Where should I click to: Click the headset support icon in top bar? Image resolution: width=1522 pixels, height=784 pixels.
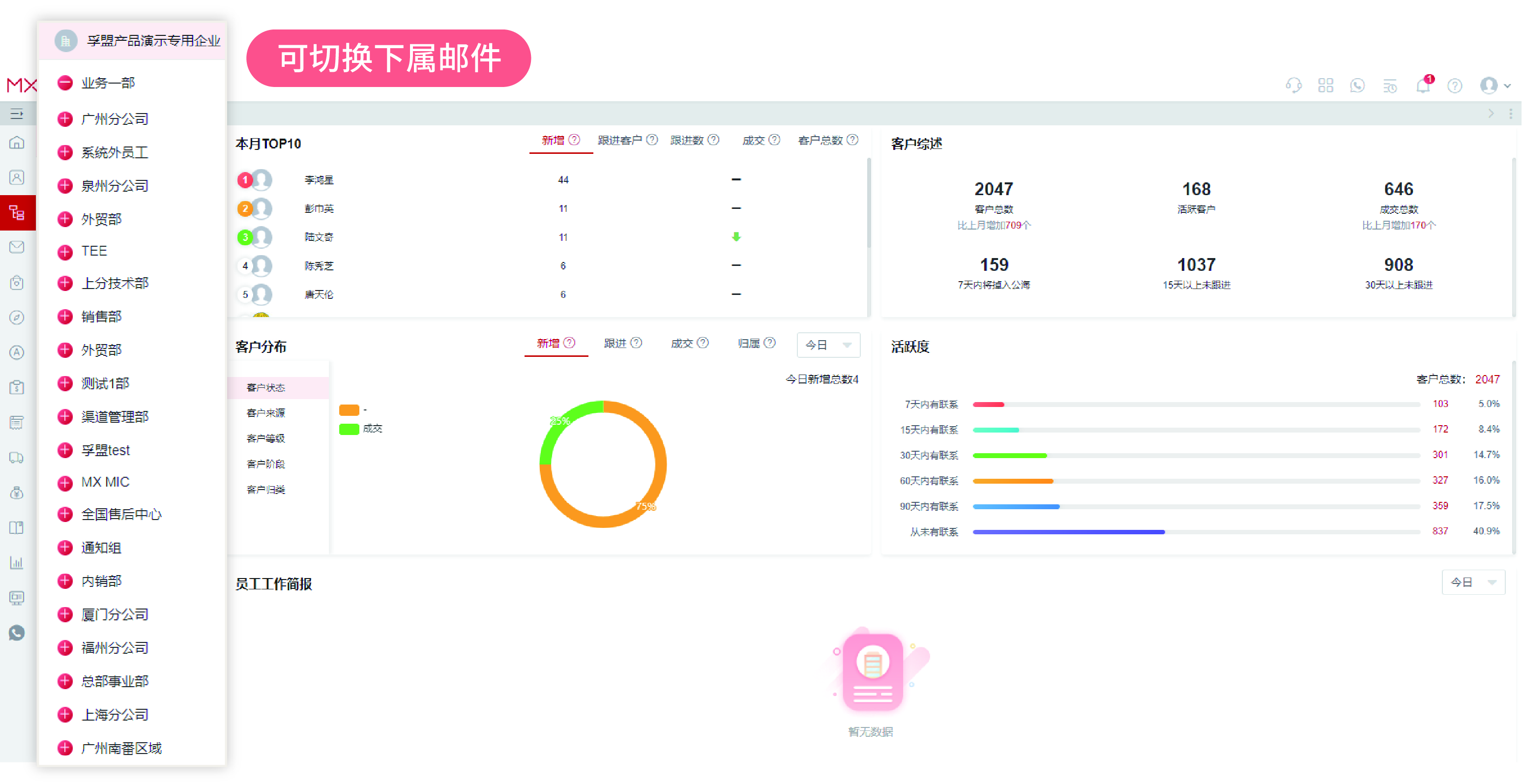pos(1294,86)
